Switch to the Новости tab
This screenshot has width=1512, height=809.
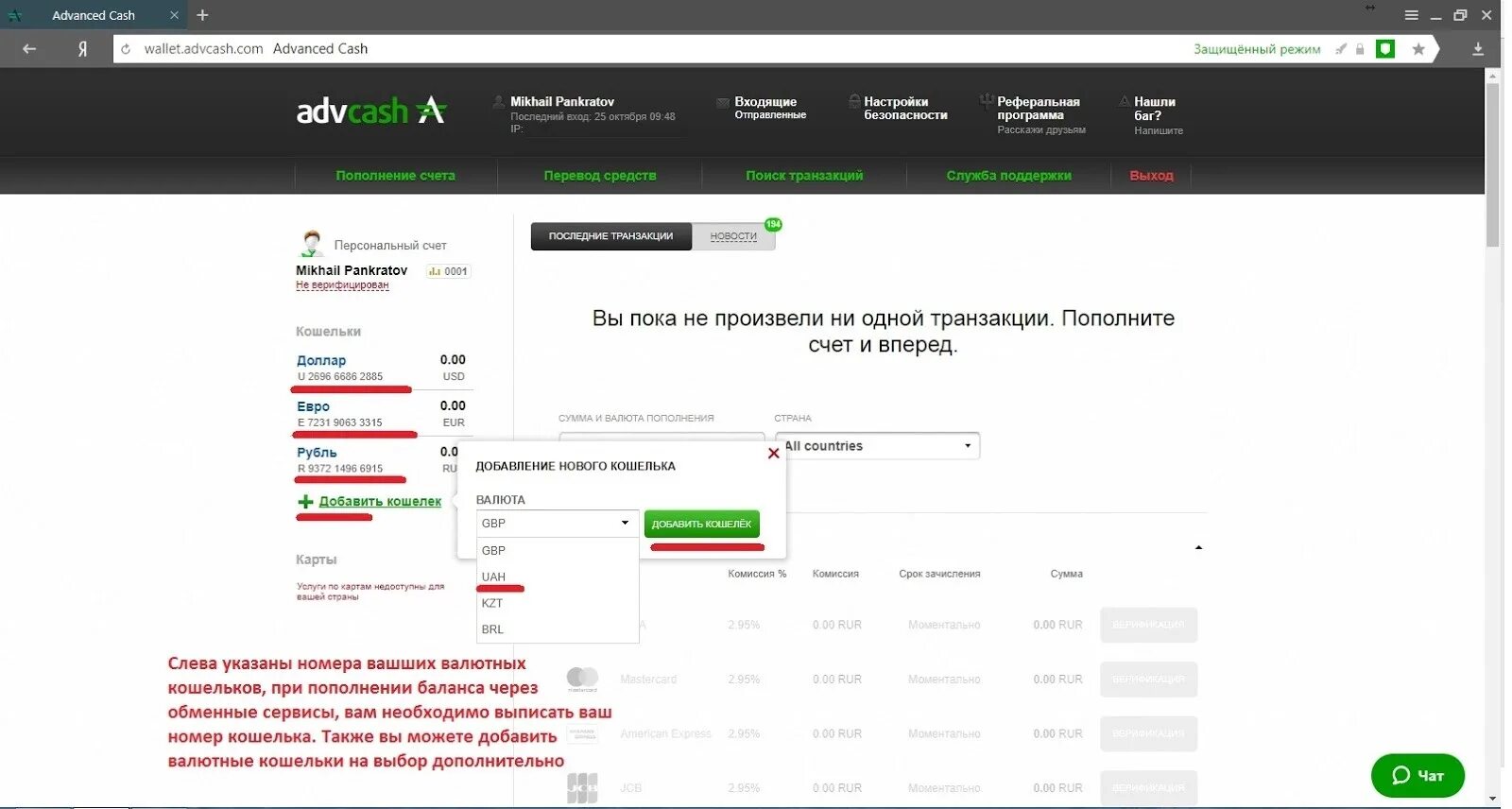[733, 236]
